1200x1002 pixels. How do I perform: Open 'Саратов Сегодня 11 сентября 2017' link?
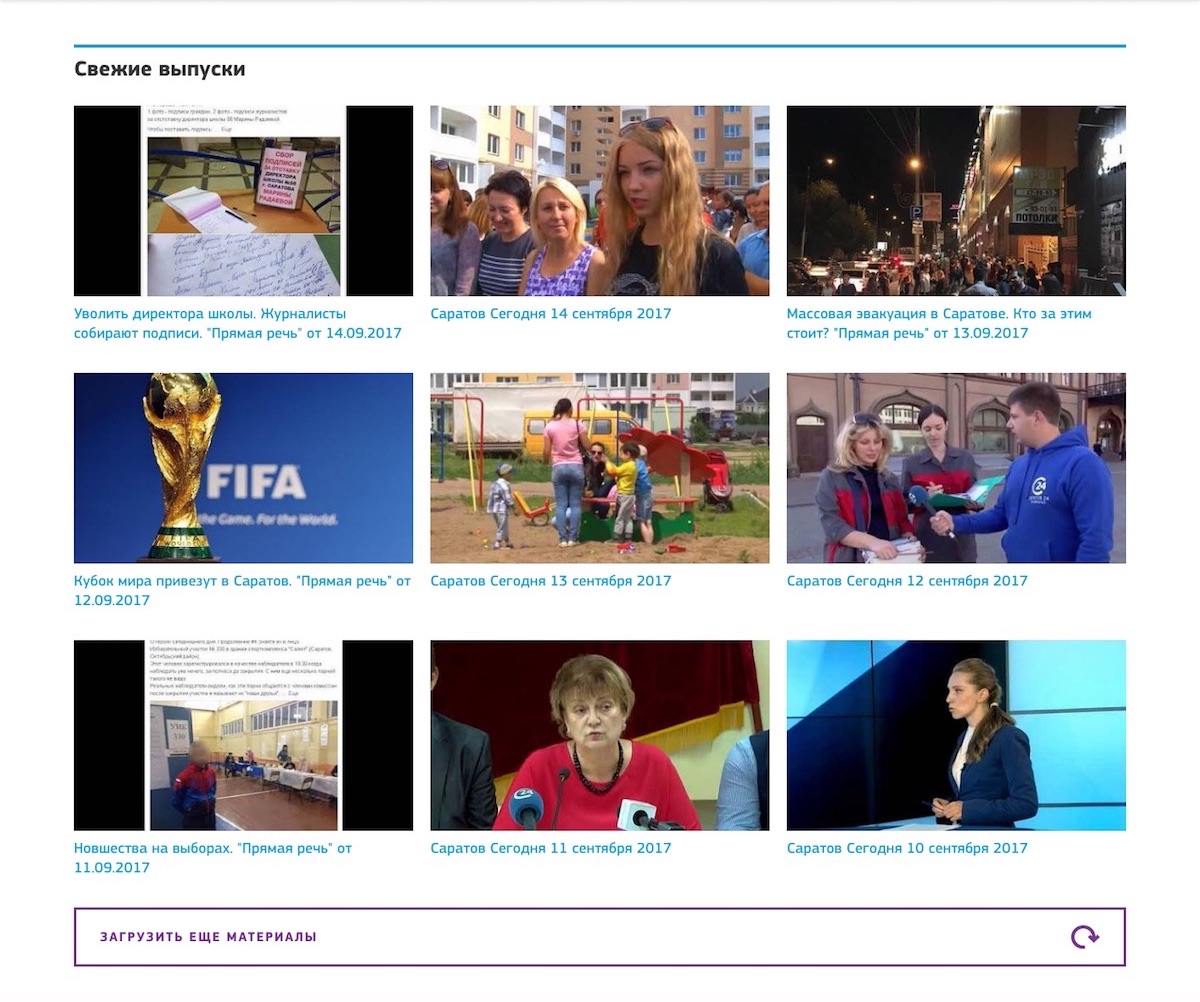(550, 848)
